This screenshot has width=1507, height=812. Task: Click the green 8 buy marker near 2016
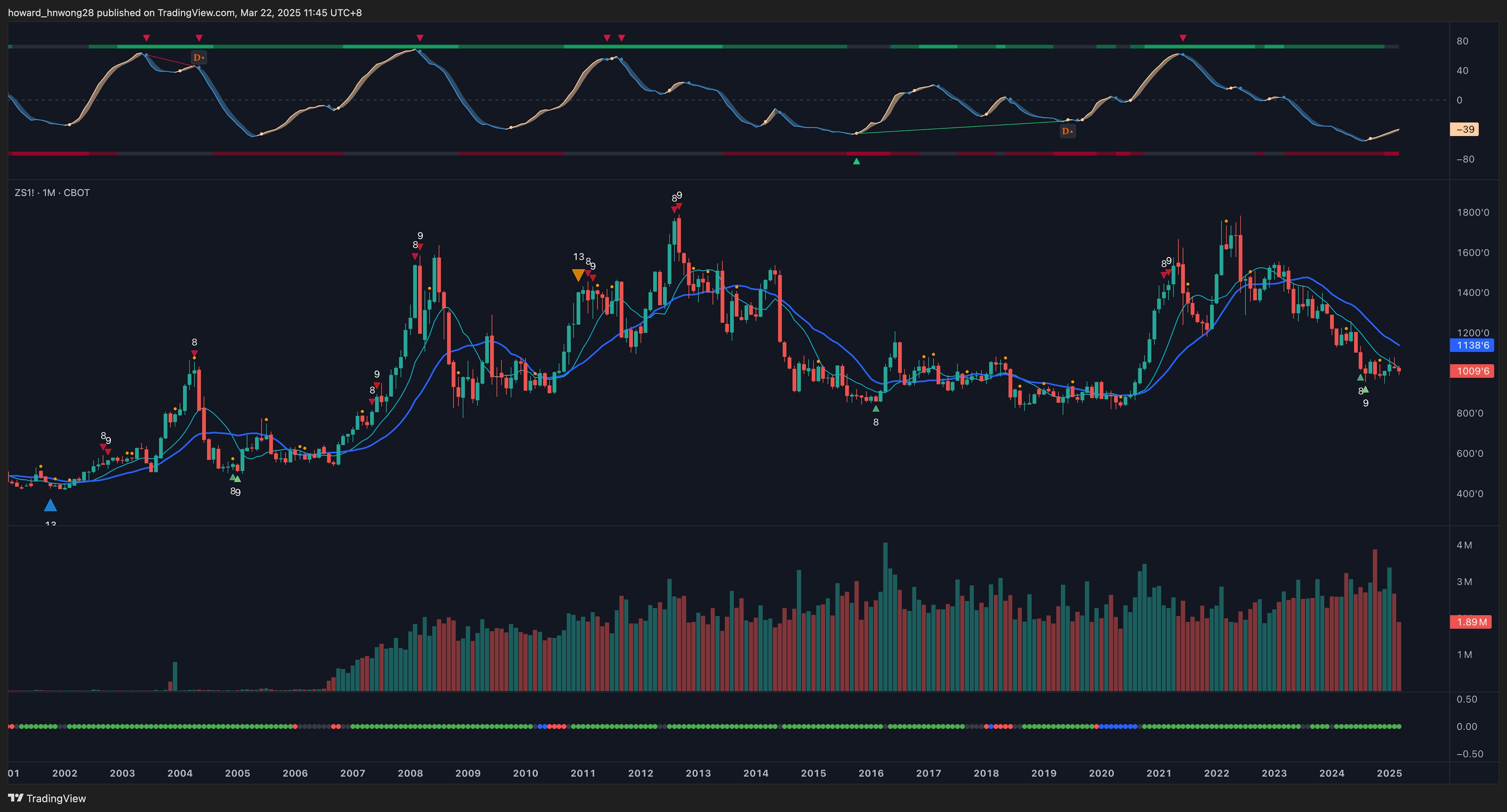[876, 409]
